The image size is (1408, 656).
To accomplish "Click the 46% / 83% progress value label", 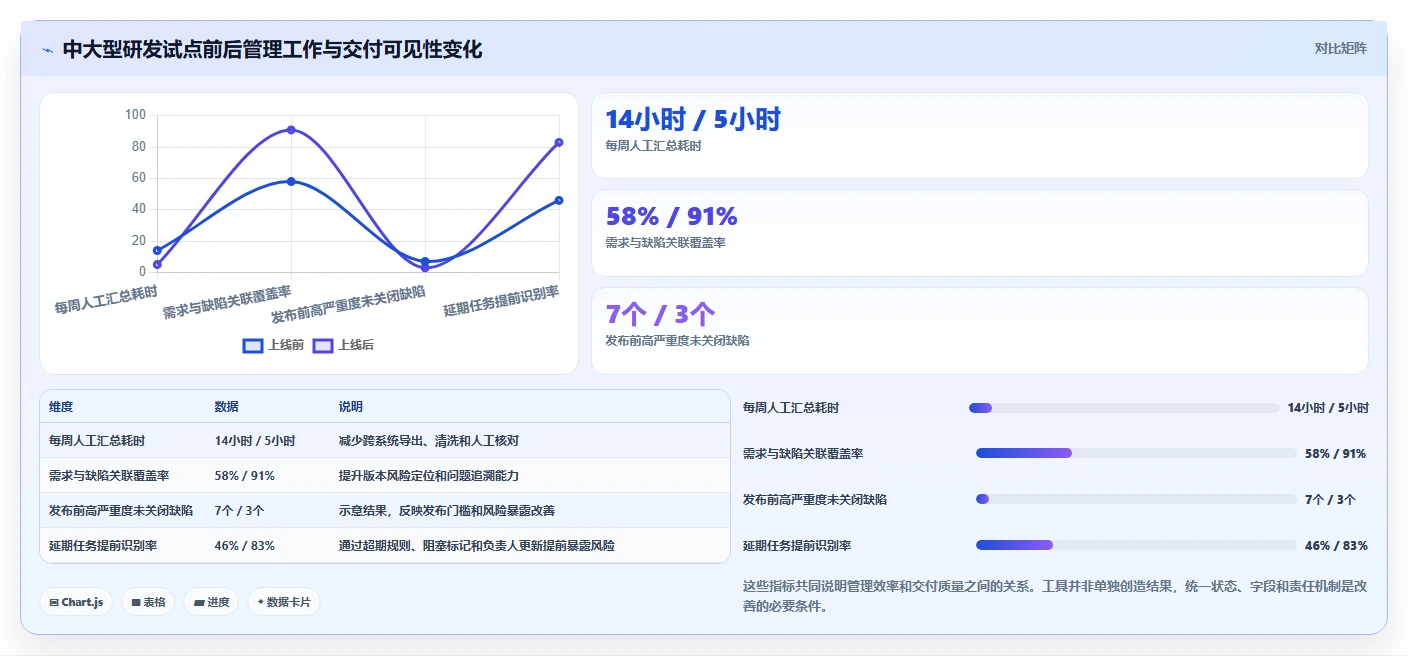I will [1336, 546].
